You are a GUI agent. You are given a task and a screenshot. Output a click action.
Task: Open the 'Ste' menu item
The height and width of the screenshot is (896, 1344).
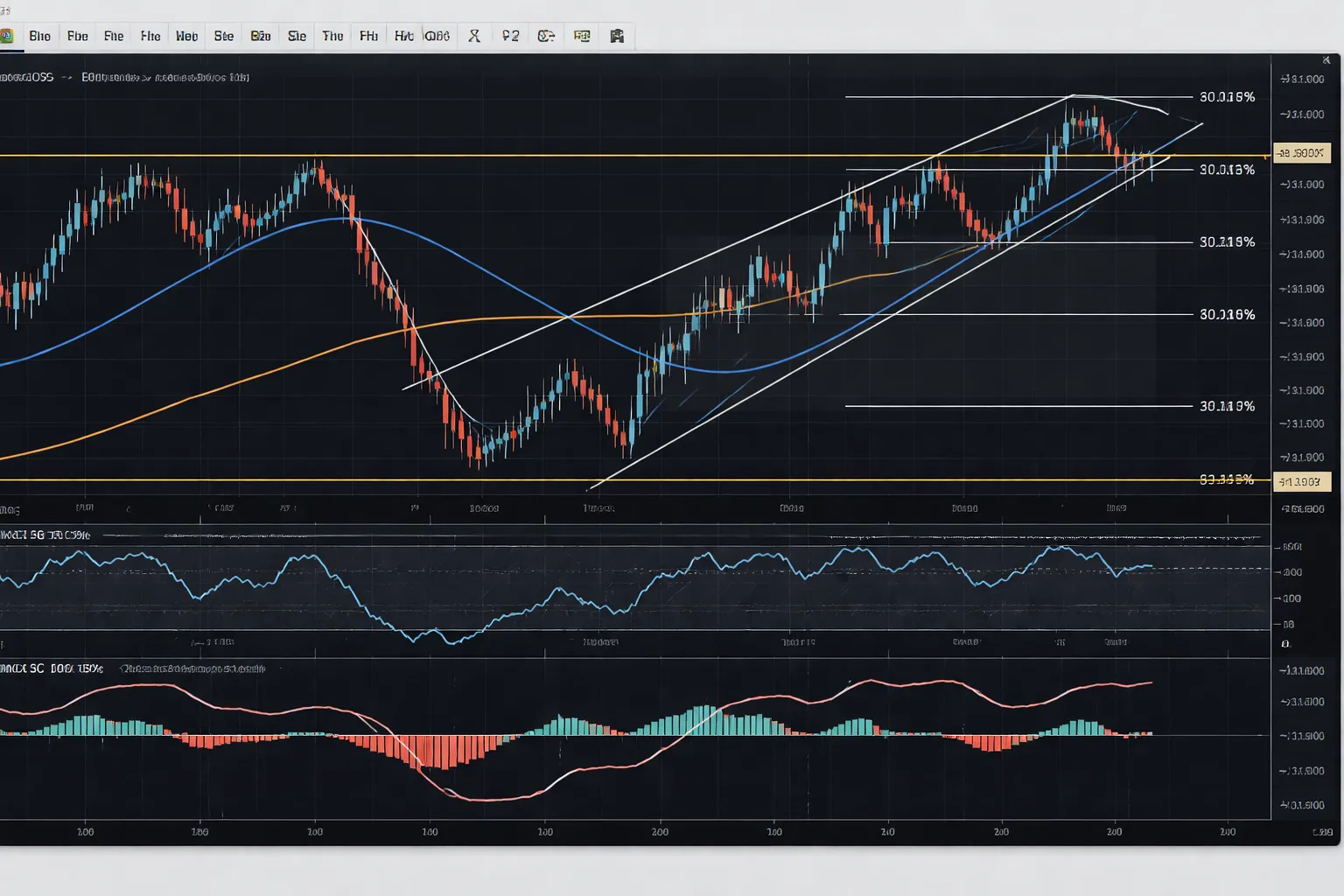pyautogui.click(x=224, y=36)
